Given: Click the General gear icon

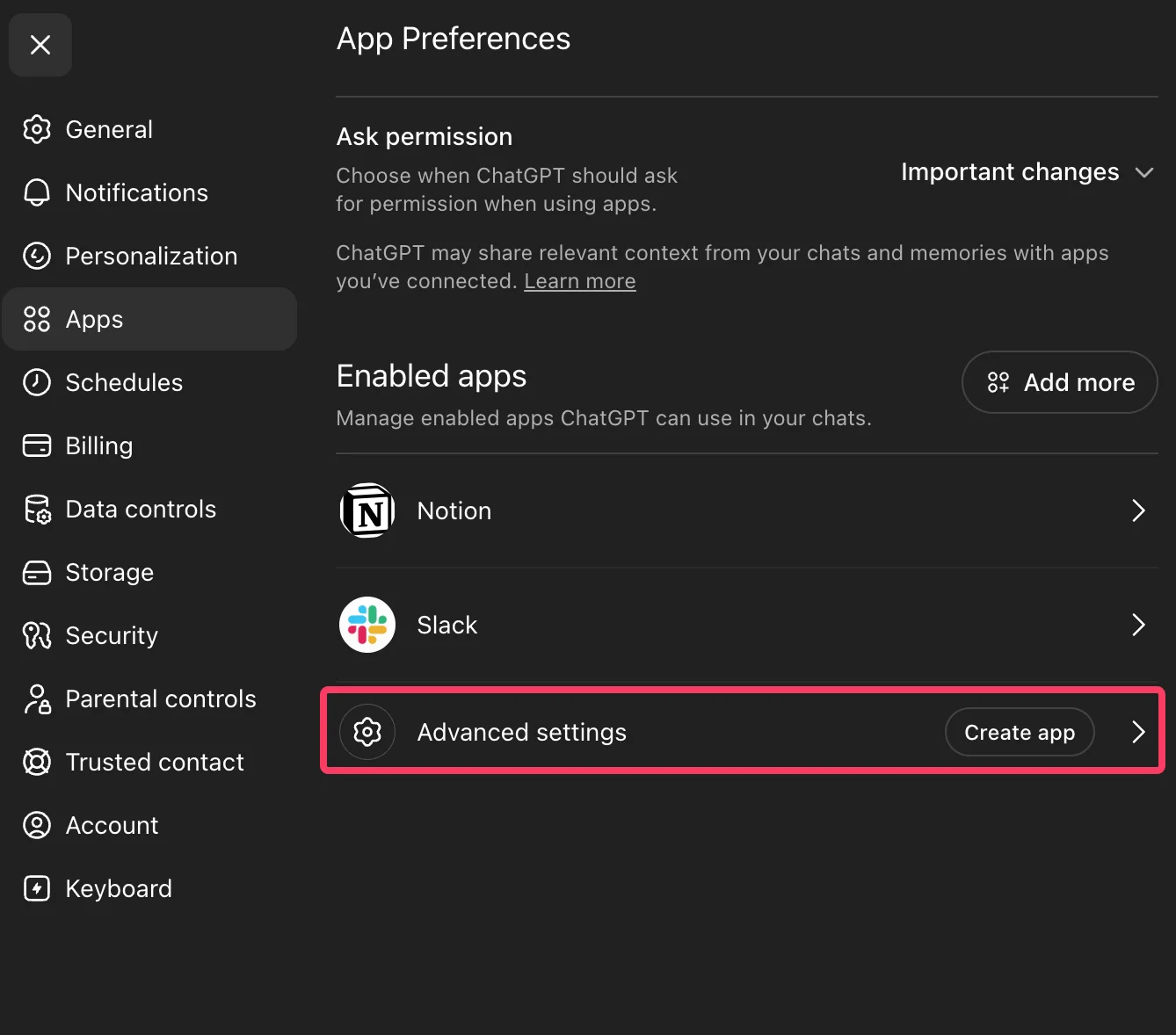Looking at the screenshot, I should tap(37, 129).
